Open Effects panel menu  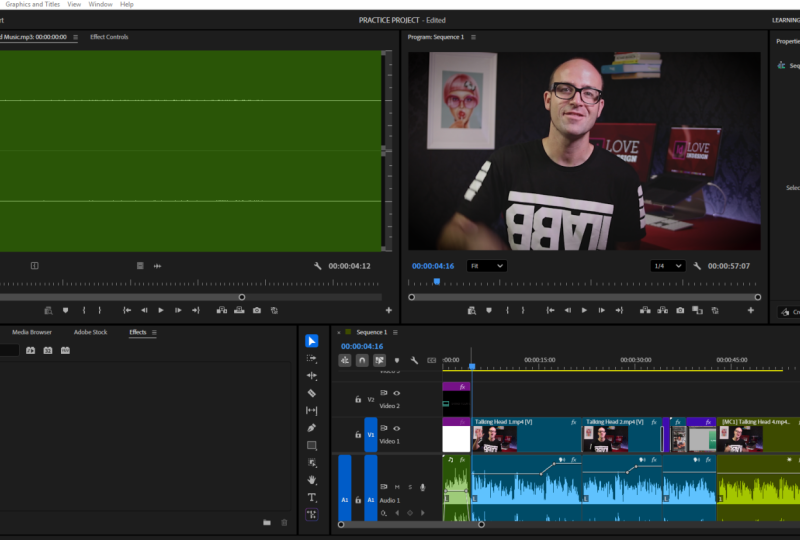click(154, 332)
